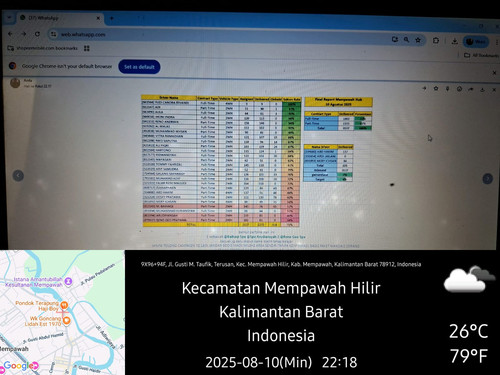The height and width of the screenshot is (375, 500).
Task: Pin the image message in viewer
Action: (448, 89)
